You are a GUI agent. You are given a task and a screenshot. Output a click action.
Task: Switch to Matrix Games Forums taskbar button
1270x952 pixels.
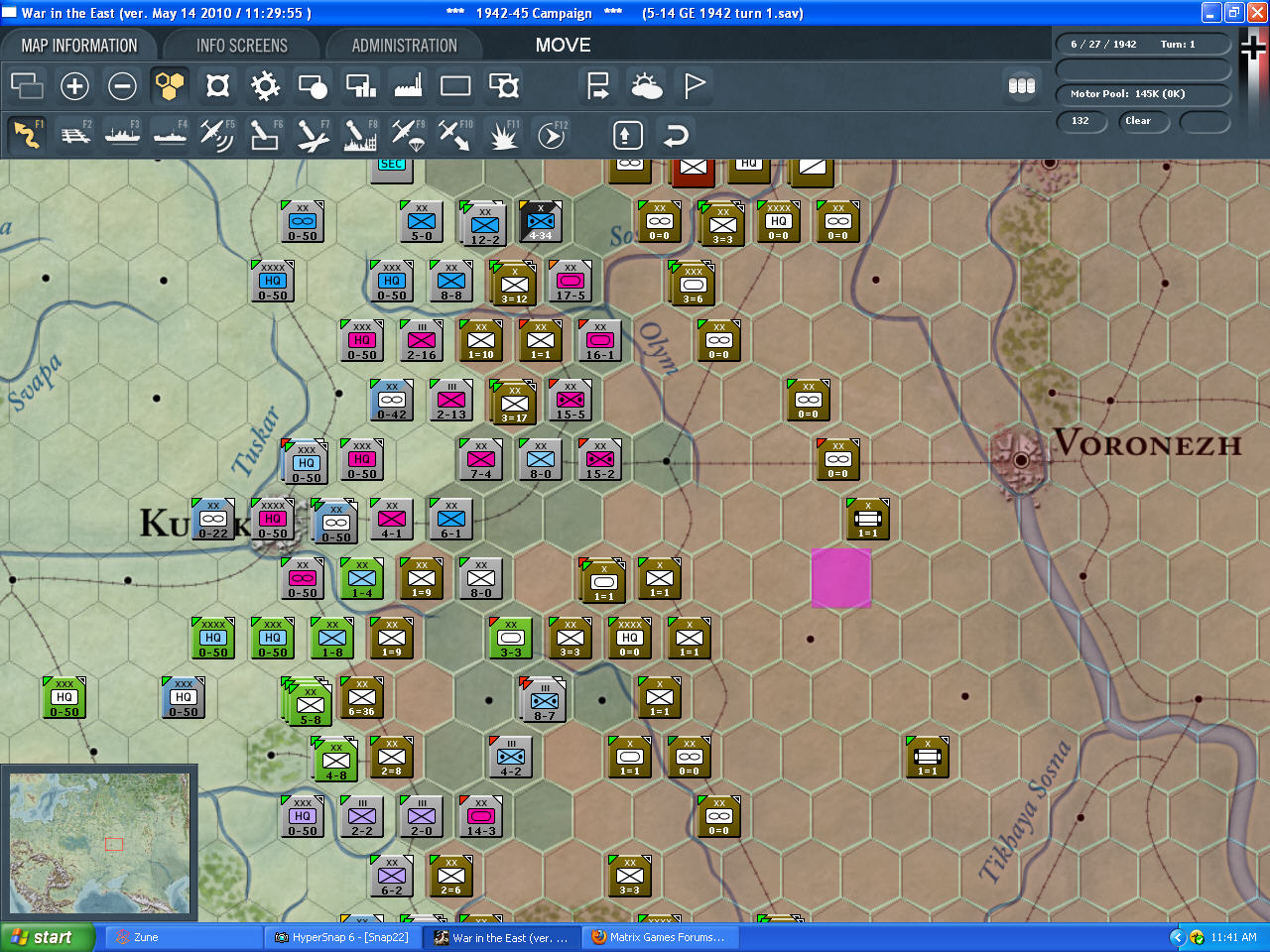660,937
